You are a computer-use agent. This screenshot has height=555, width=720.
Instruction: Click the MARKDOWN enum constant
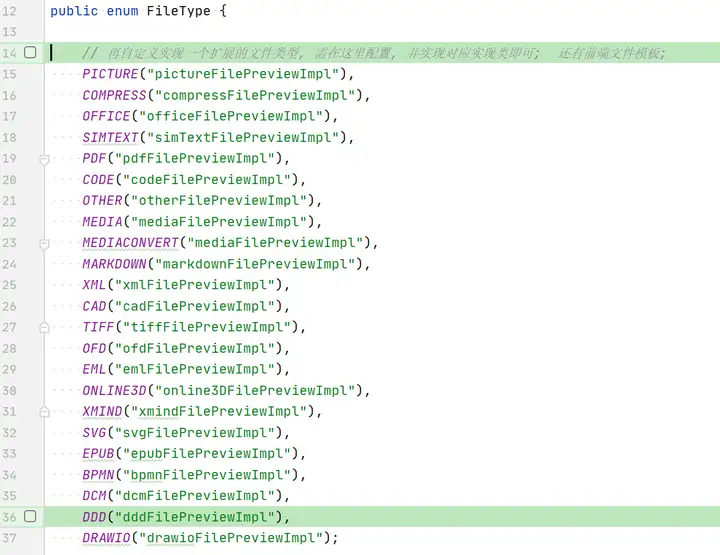pos(114,264)
